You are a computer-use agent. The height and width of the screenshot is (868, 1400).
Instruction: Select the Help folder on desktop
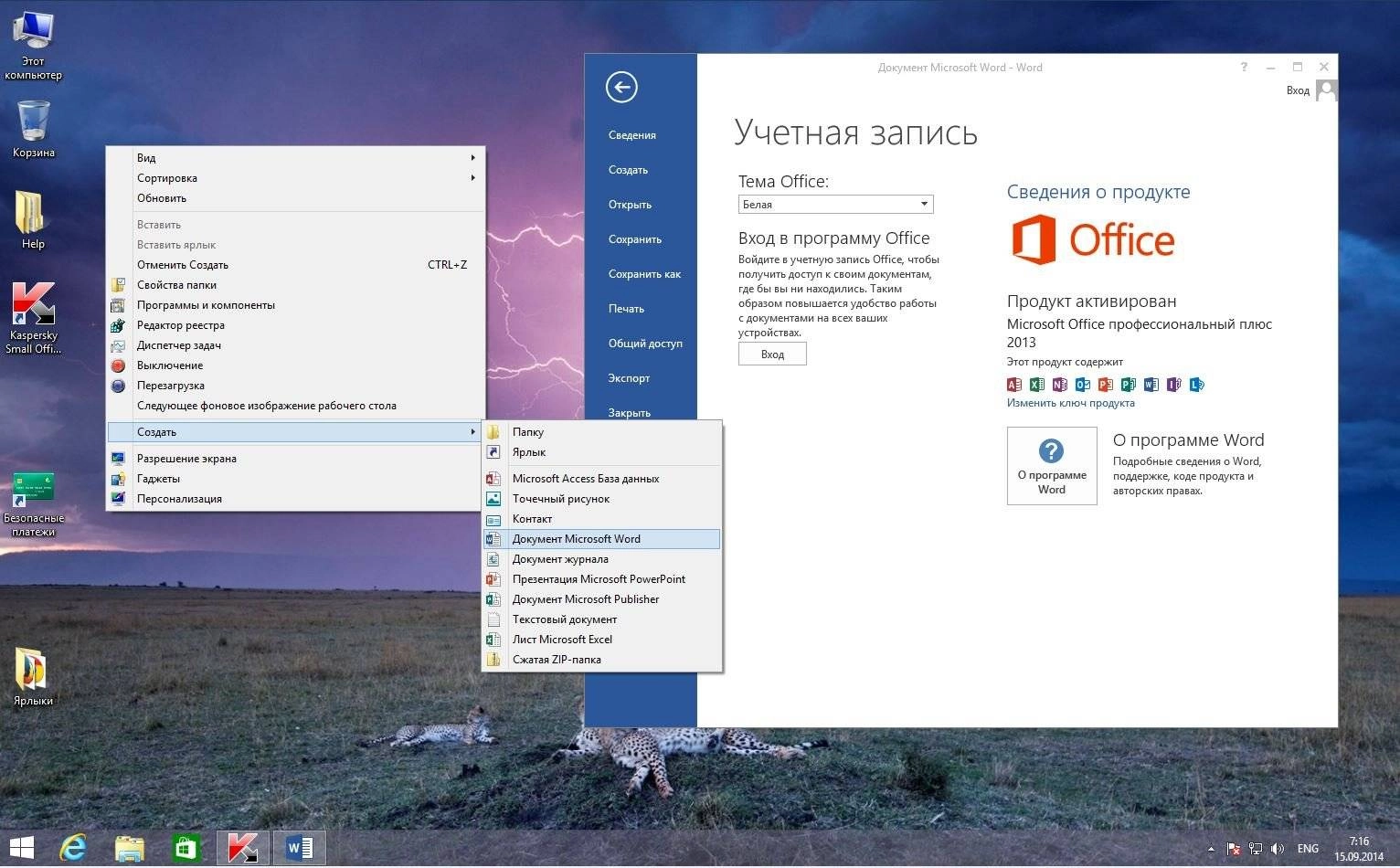33,219
